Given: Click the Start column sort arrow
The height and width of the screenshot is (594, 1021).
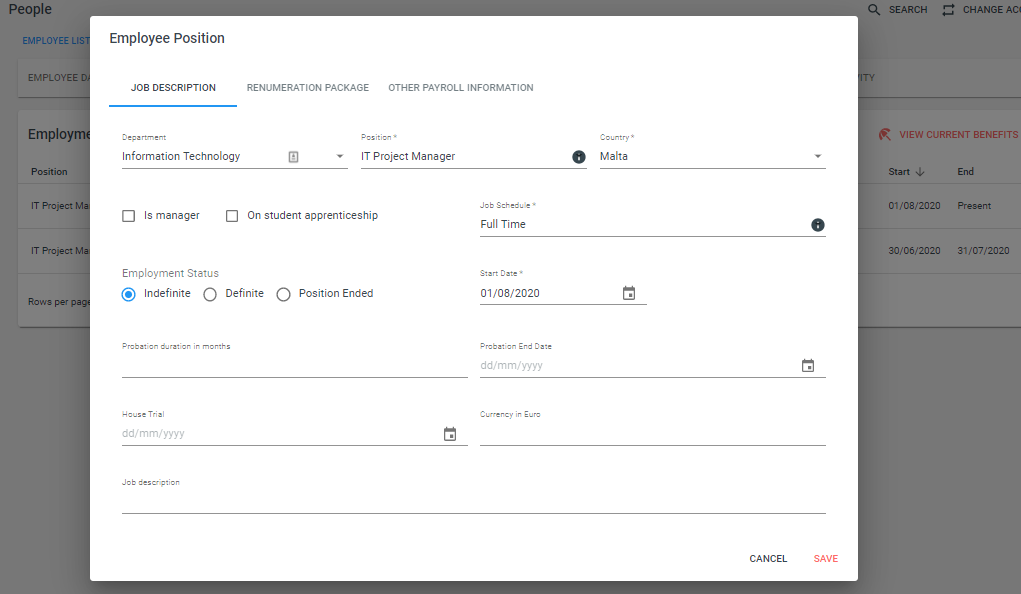Looking at the screenshot, I should click(x=919, y=172).
